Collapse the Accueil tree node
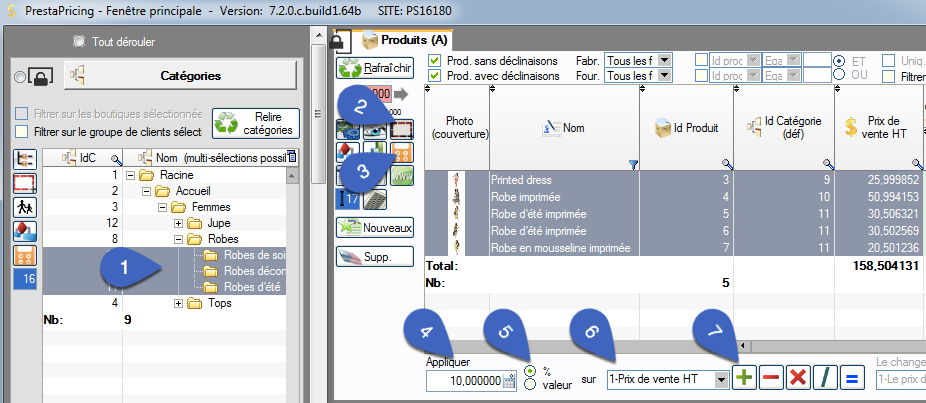 (x=146, y=191)
